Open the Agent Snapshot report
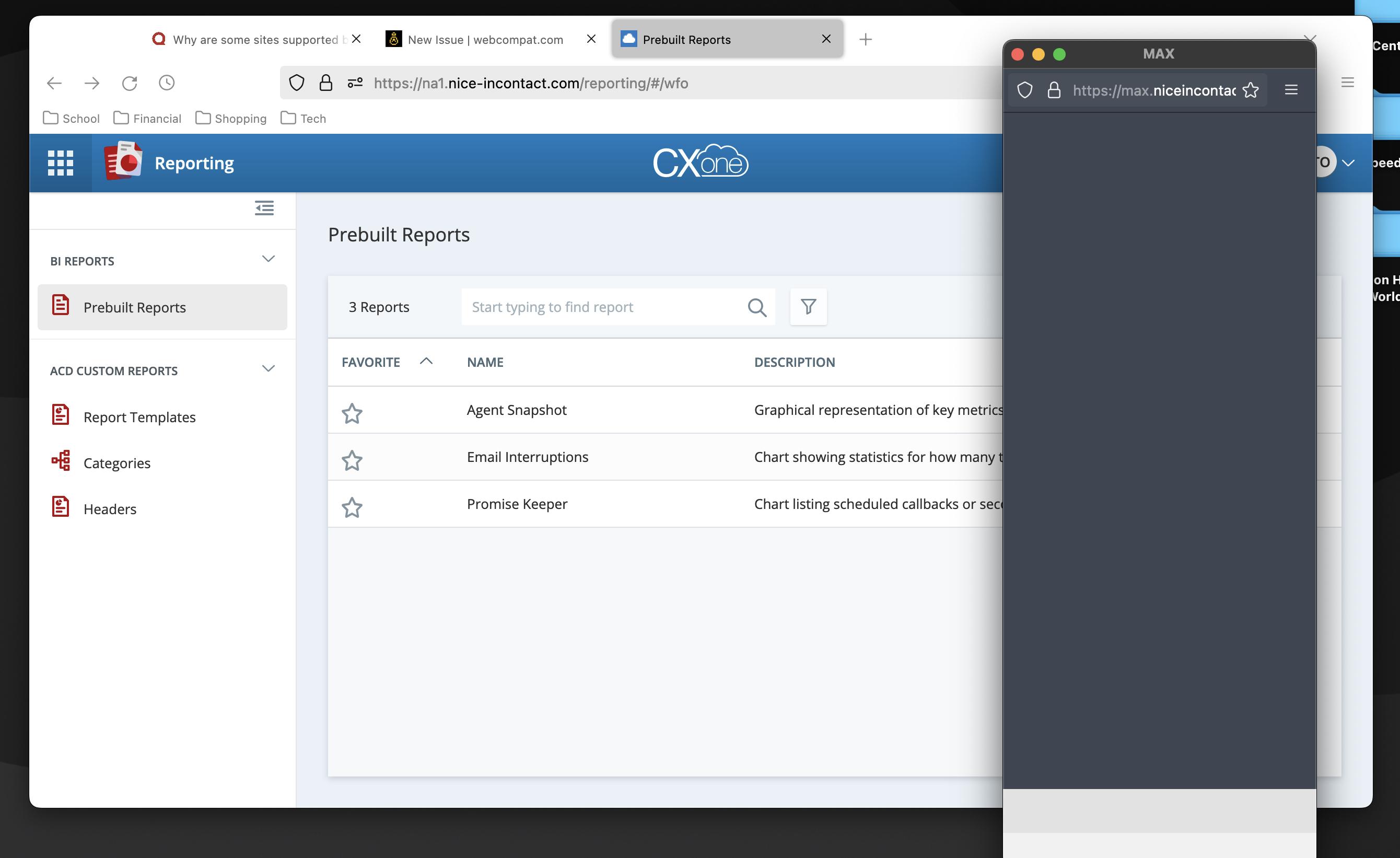The height and width of the screenshot is (858, 1400). [517, 410]
